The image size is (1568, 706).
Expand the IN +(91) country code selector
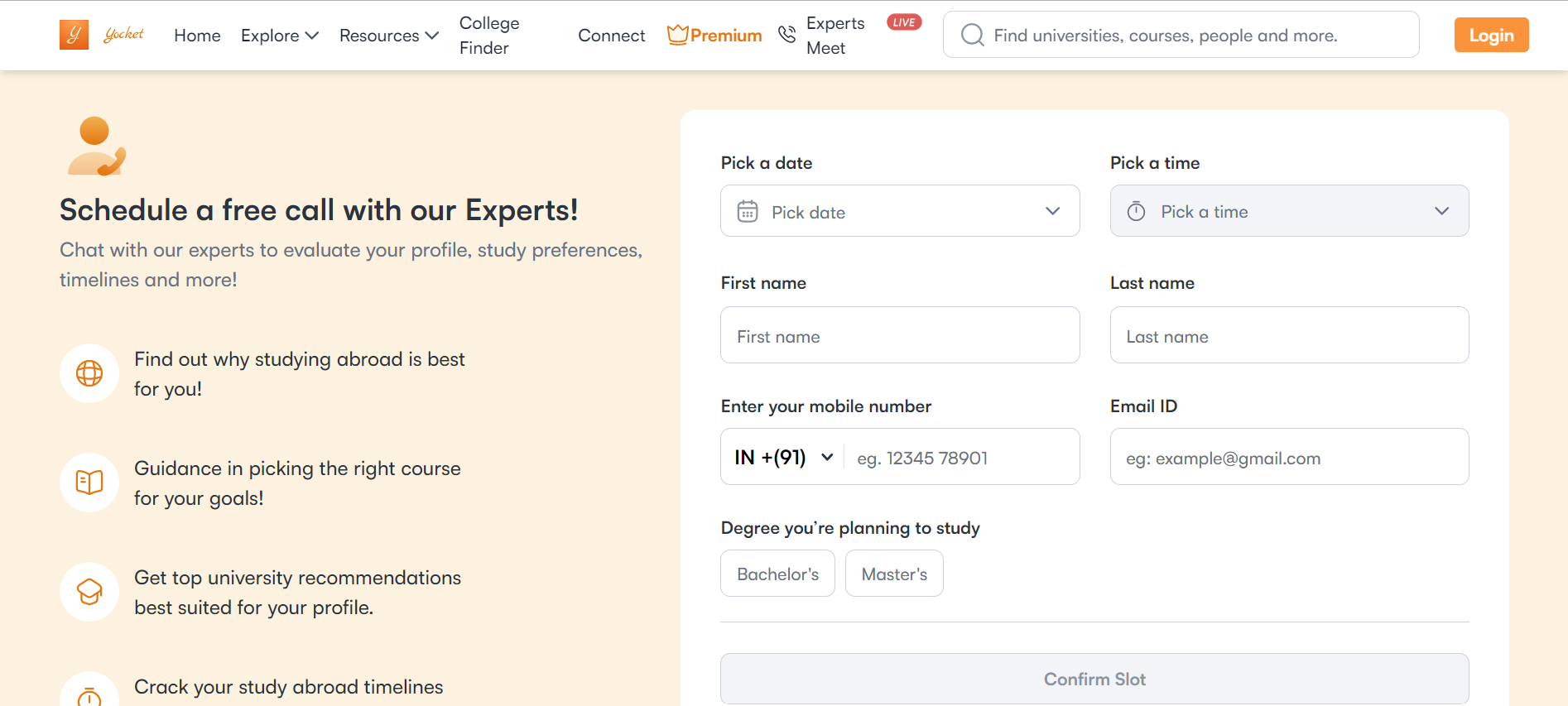(x=783, y=457)
